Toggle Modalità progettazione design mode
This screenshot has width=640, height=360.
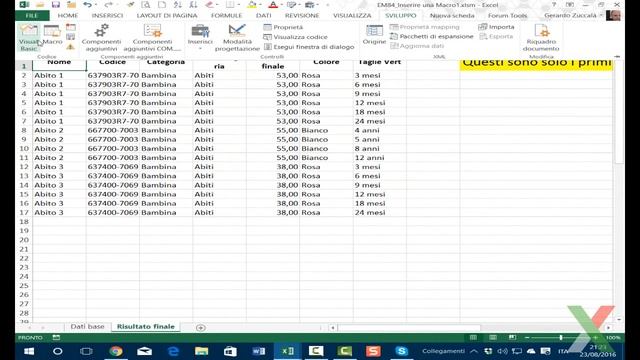click(x=237, y=38)
